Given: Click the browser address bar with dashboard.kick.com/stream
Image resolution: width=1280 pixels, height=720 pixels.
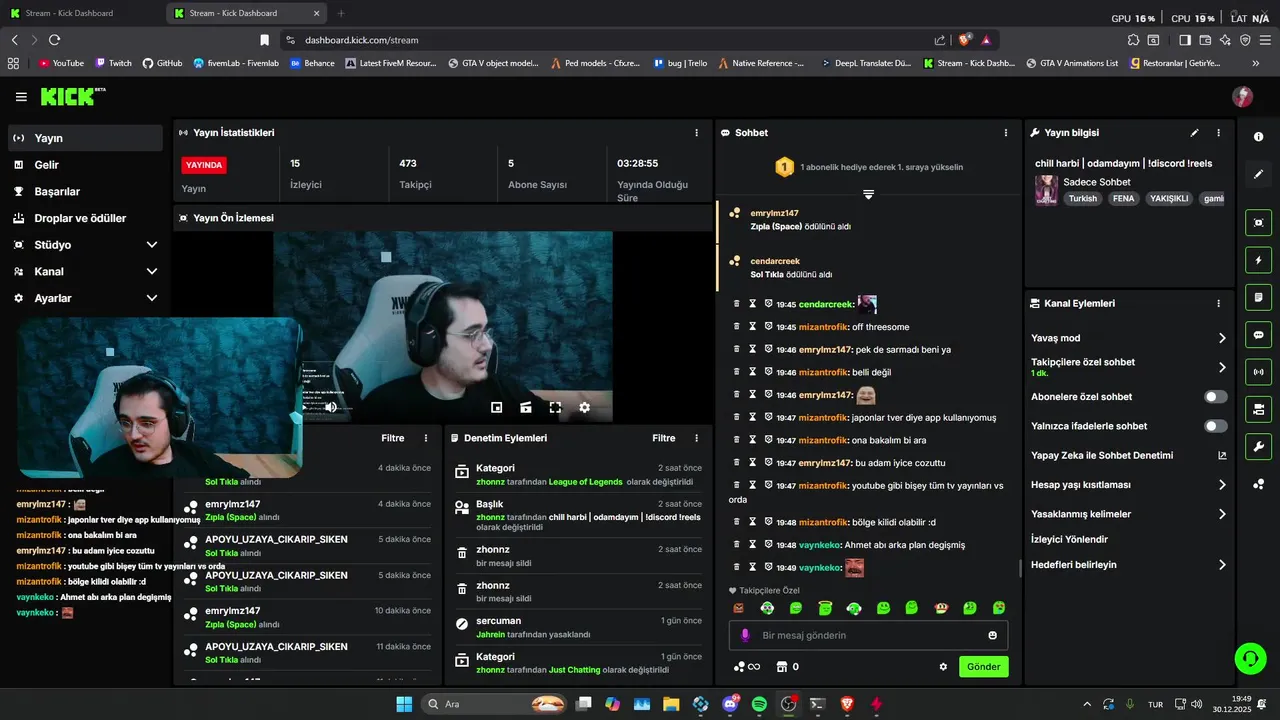Looking at the screenshot, I should point(610,40).
